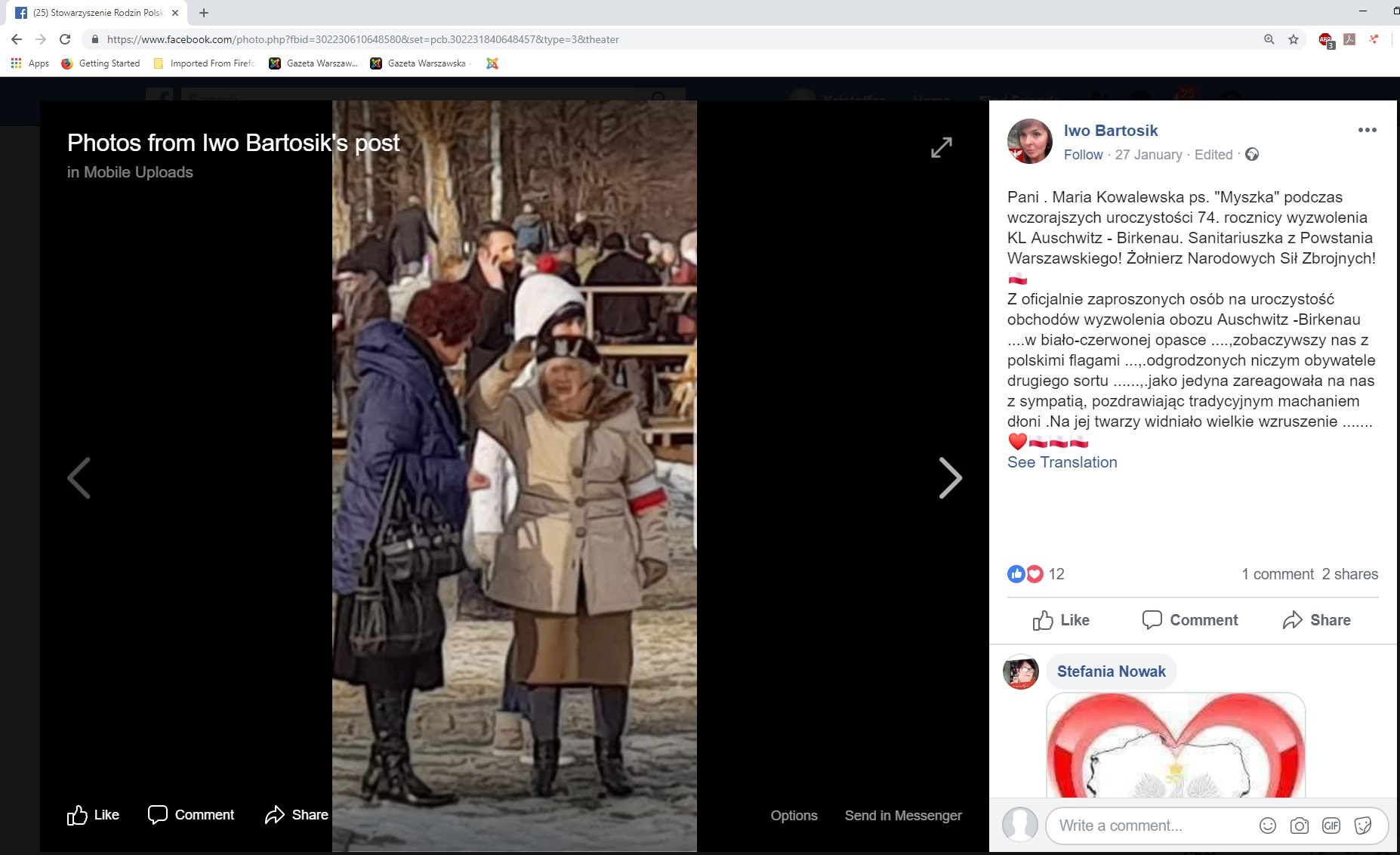This screenshot has width=1400, height=855.
Task: Open a new browser tab
Action: pyautogui.click(x=204, y=13)
